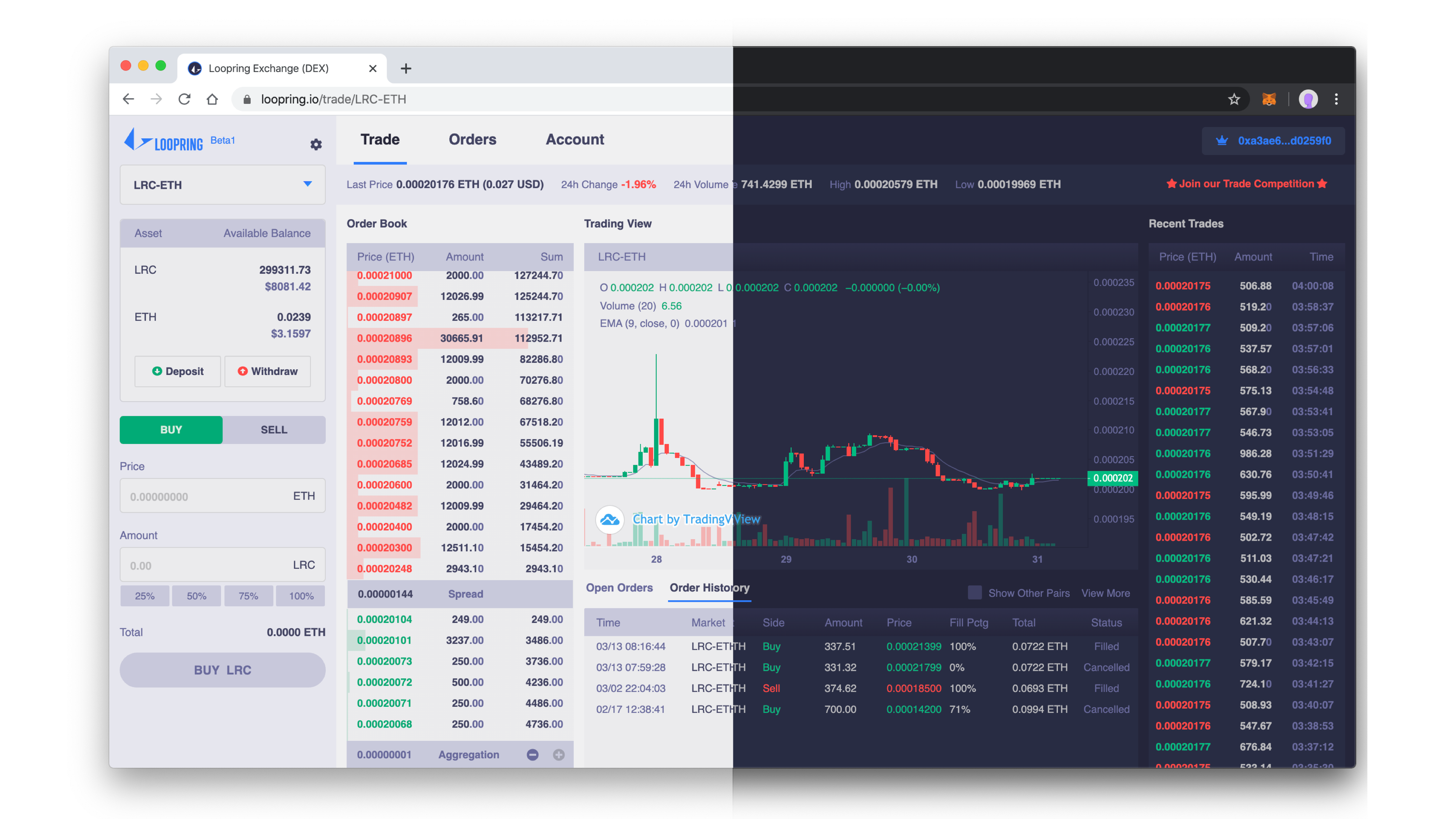Screen dimensions: 1456x819
Task: Switch to the Account tab
Action: point(575,140)
